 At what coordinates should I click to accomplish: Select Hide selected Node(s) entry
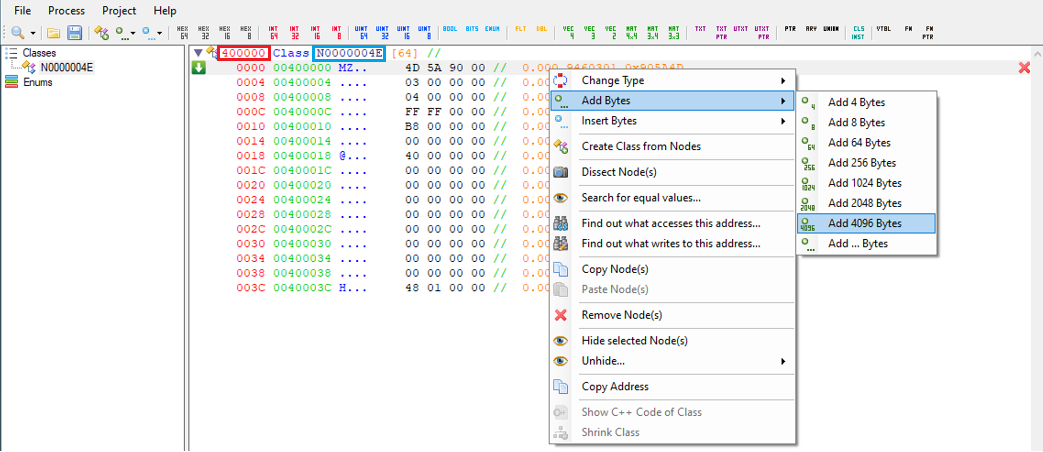pos(634,341)
